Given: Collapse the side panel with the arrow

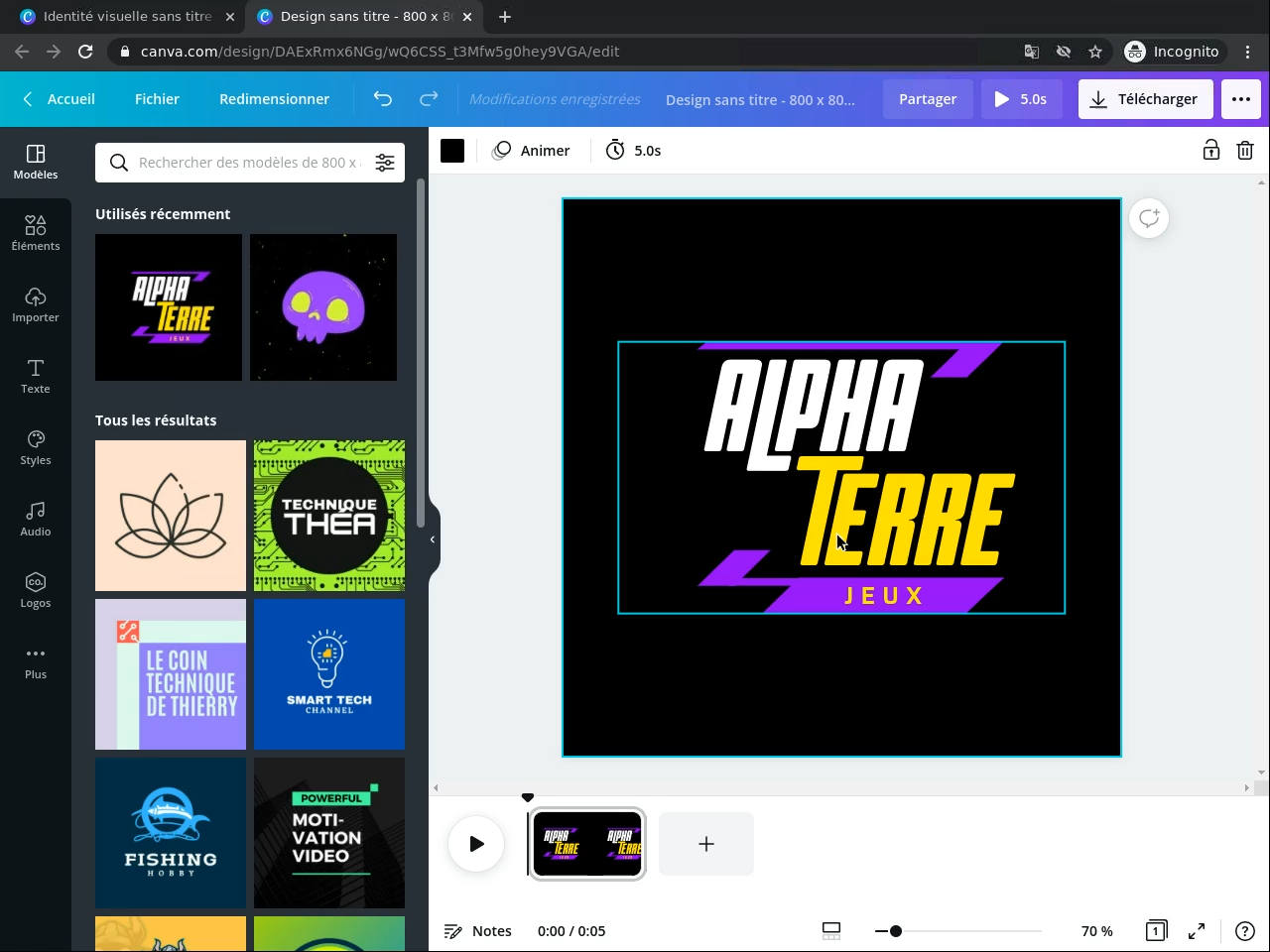Looking at the screenshot, I should (x=433, y=539).
